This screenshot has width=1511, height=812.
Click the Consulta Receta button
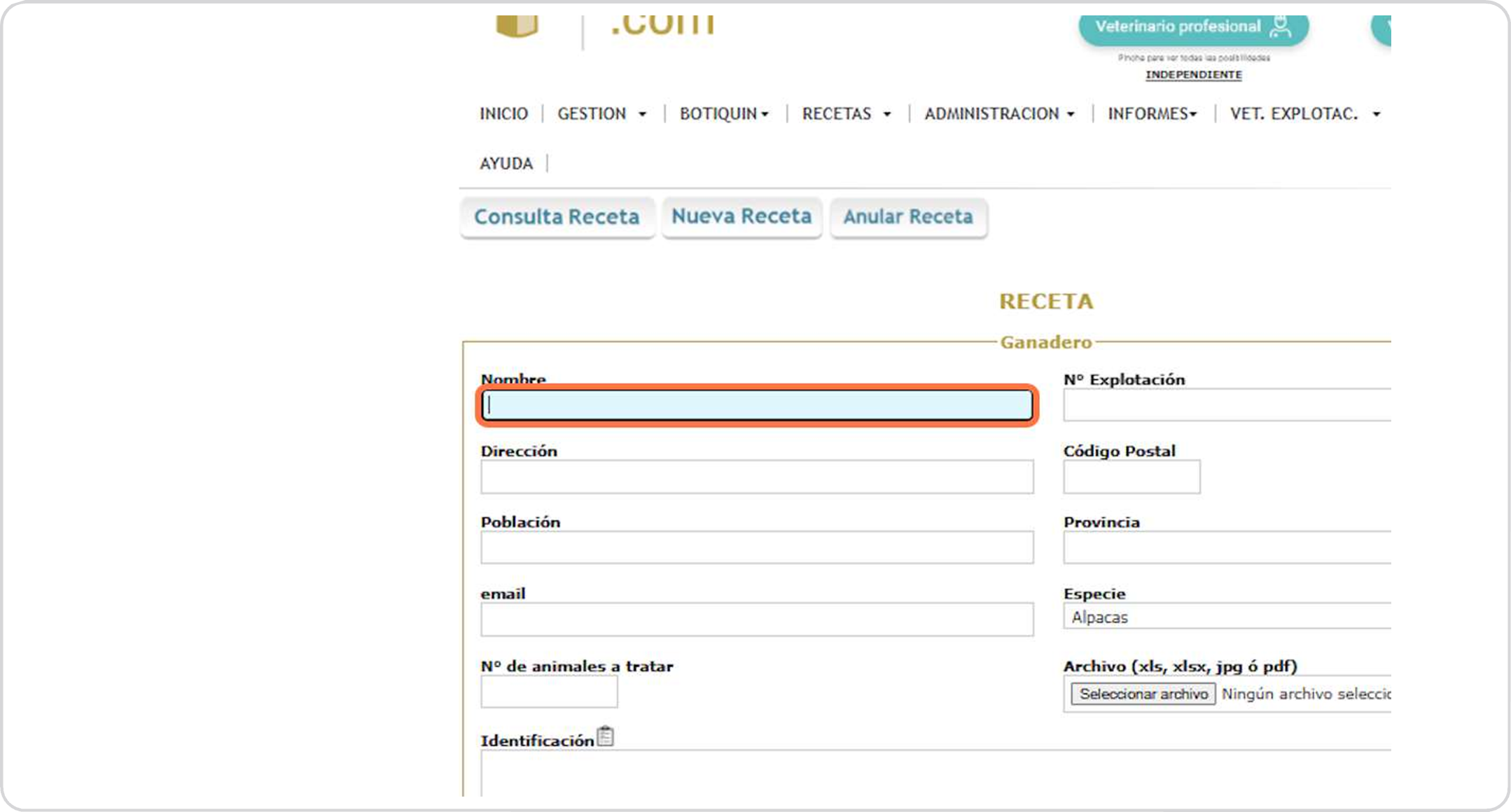point(557,217)
